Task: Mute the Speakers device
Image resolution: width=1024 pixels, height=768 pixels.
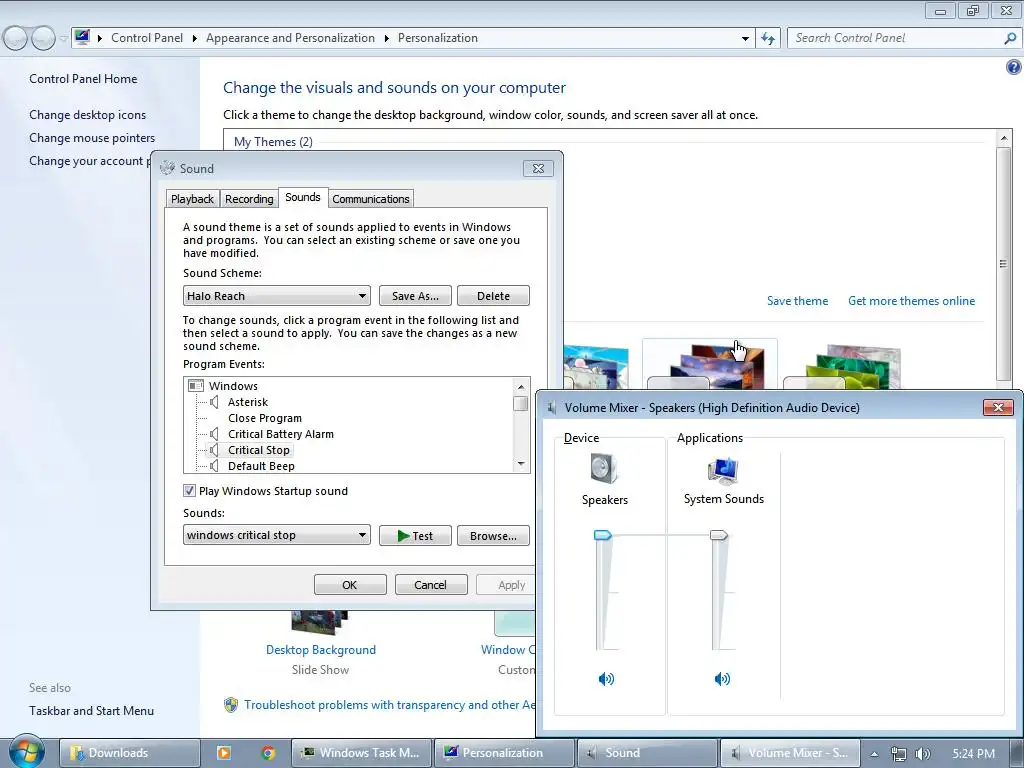Action: tap(606, 679)
